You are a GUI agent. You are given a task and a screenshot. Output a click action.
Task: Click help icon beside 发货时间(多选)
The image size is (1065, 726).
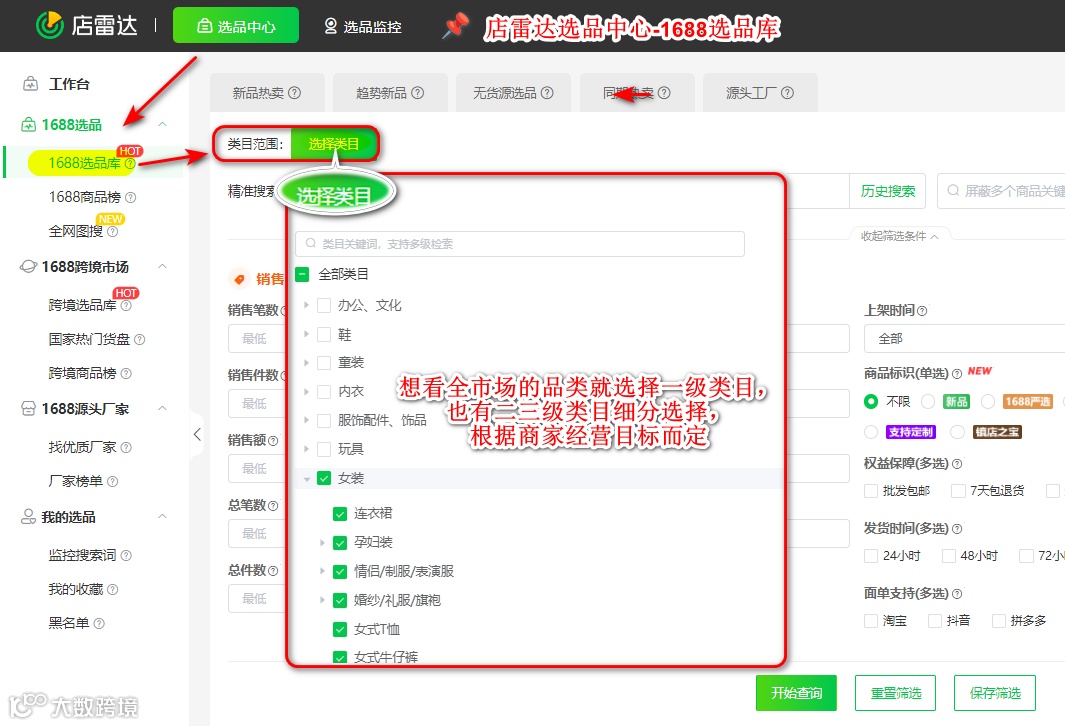[956, 529]
